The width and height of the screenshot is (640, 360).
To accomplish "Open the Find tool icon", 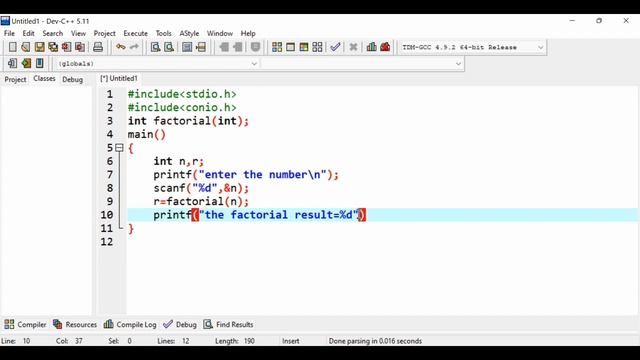I will [x=155, y=47].
